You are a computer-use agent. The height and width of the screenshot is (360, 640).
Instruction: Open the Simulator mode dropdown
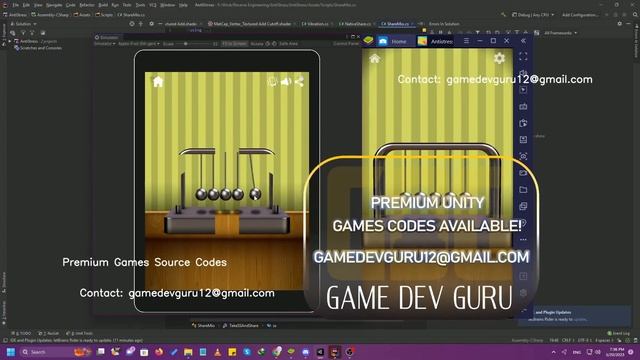104,44
